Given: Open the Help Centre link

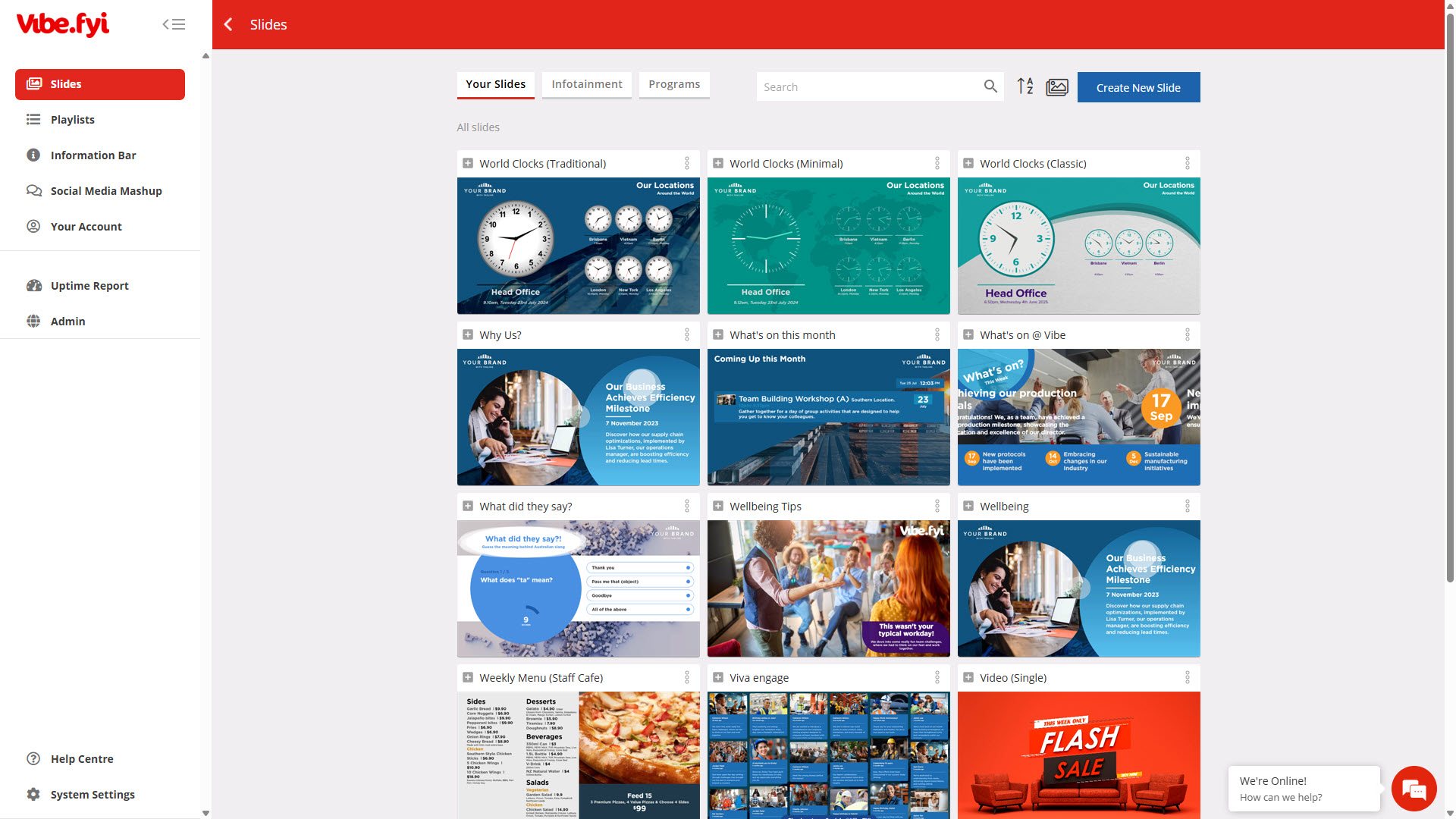Looking at the screenshot, I should point(82,759).
